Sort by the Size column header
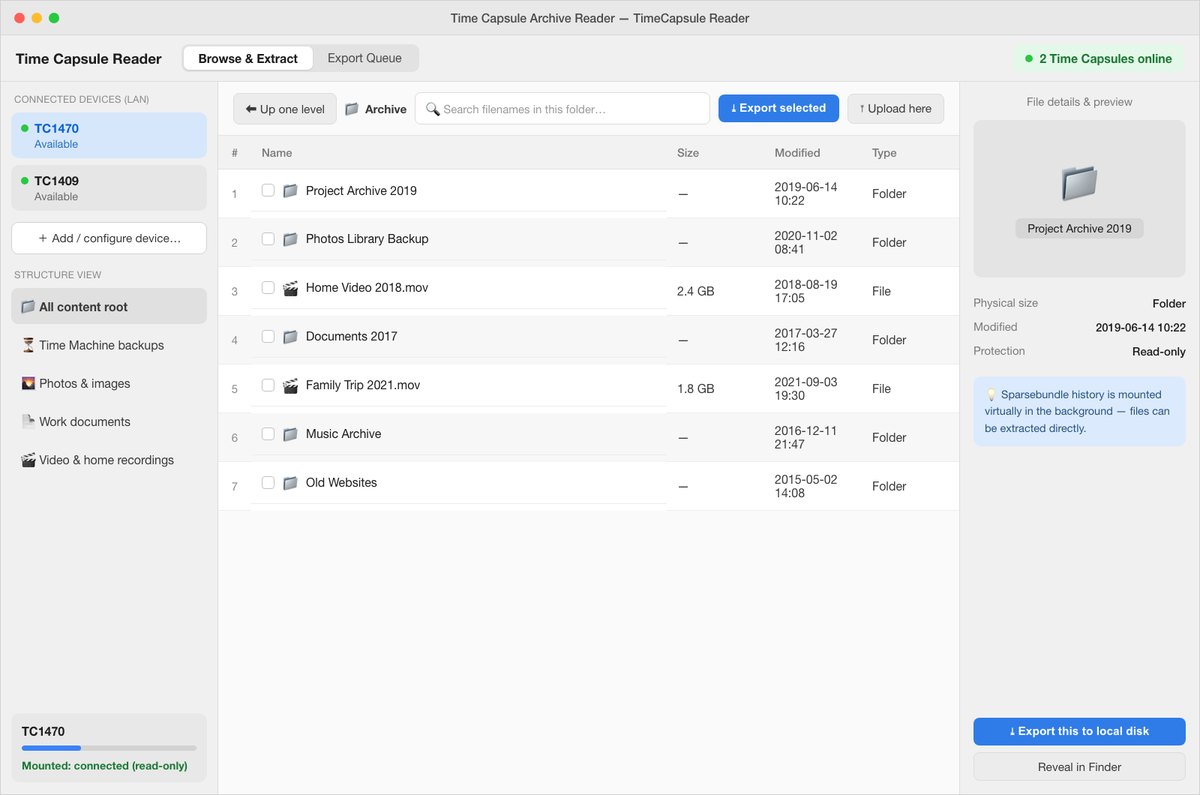Screen dimensions: 1200x795 point(688,153)
